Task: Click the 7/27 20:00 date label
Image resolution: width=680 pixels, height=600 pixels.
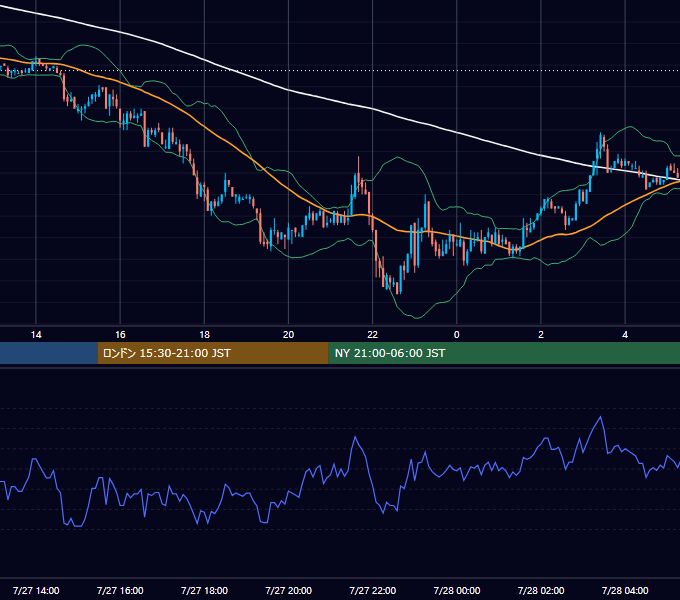Action: click(x=288, y=590)
